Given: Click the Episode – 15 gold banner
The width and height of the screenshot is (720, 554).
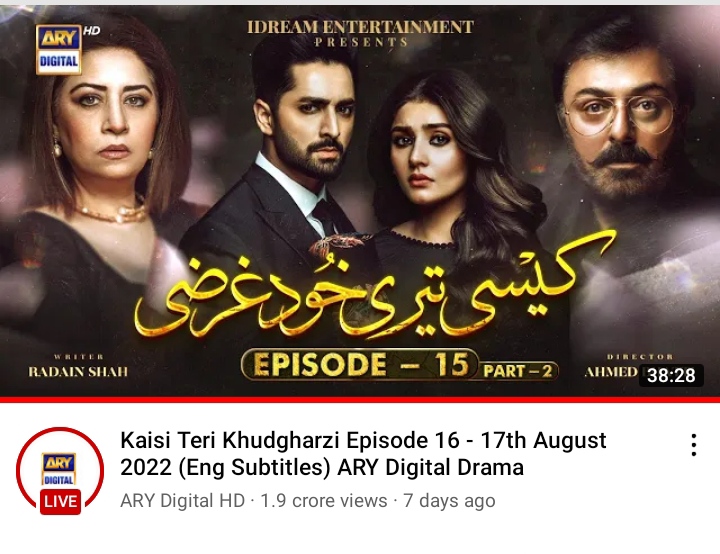Looking at the screenshot, I should [x=360, y=364].
